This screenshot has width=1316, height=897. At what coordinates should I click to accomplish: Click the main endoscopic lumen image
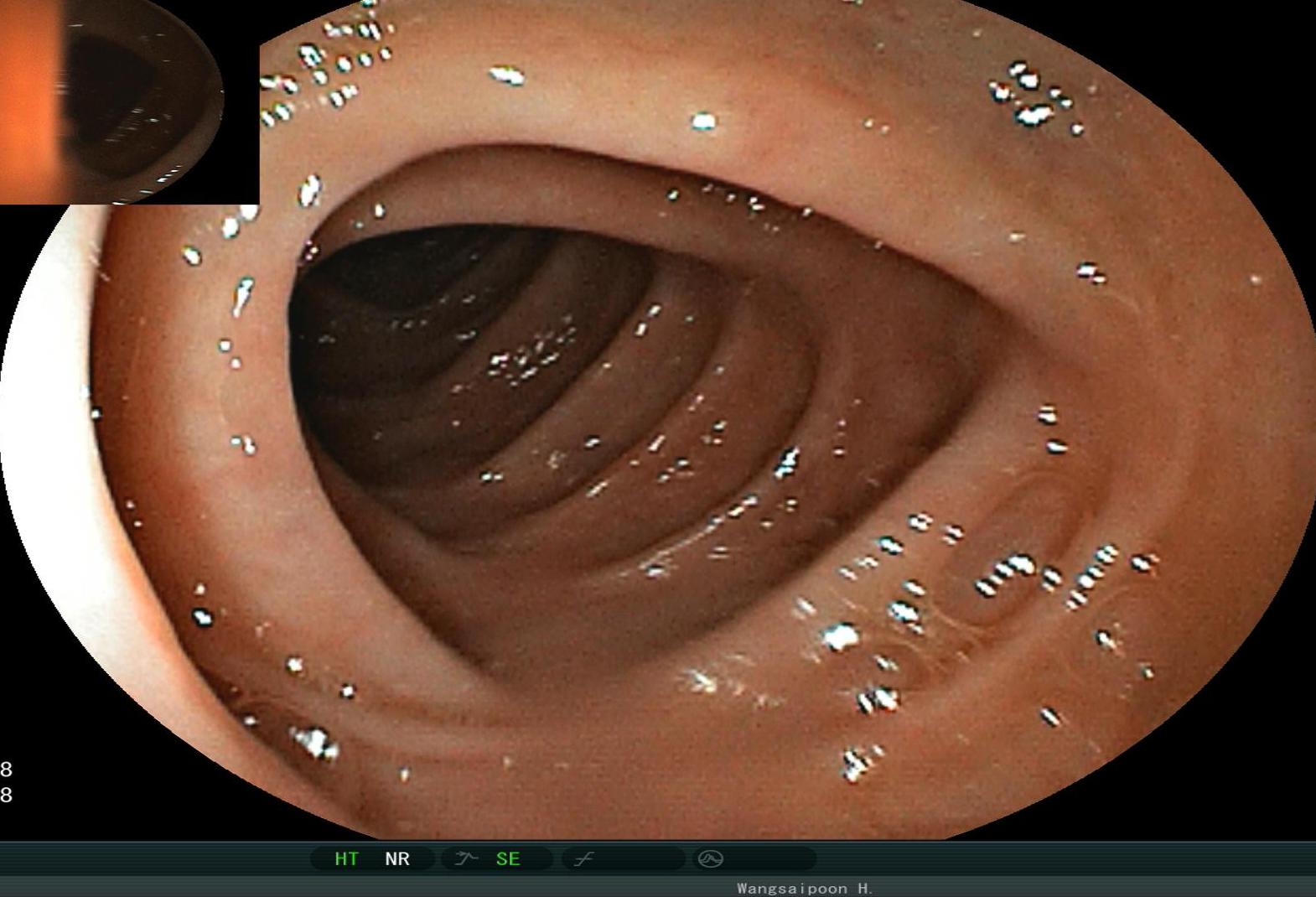tap(658, 419)
